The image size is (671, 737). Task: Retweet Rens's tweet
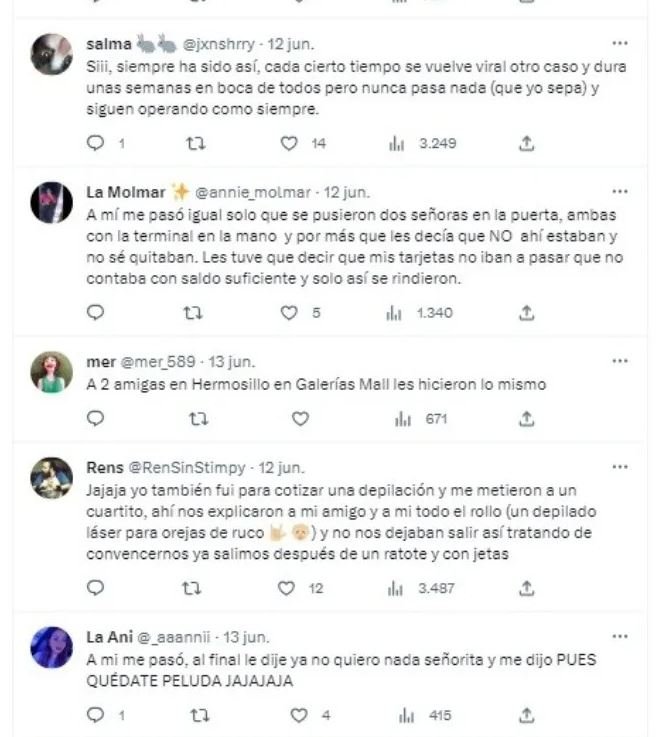[x=197, y=589]
